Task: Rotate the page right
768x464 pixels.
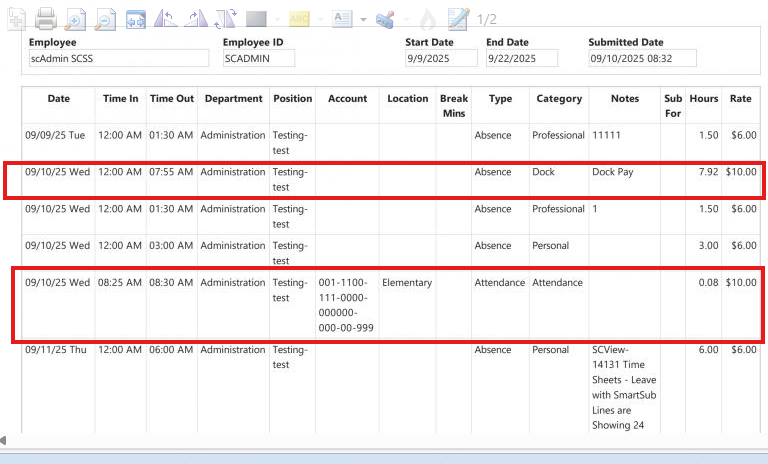Action: point(195,19)
